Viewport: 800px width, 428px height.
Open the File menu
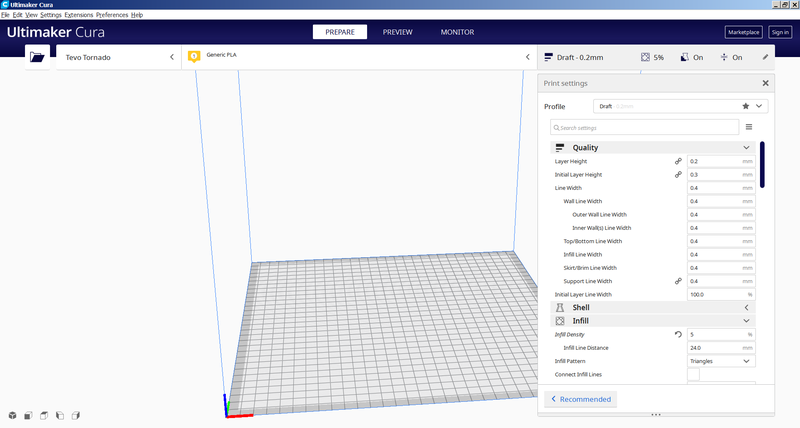click(5, 15)
